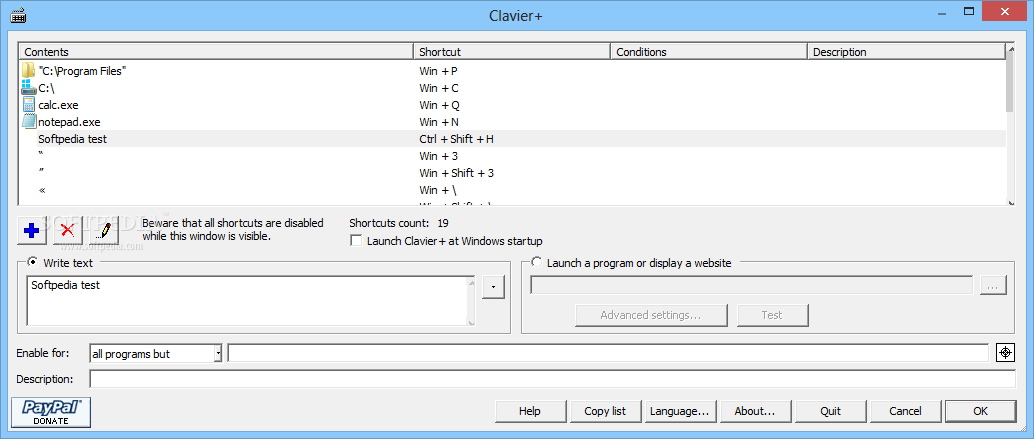Click the Quit button
The height and width of the screenshot is (439, 1034).
[x=830, y=411]
